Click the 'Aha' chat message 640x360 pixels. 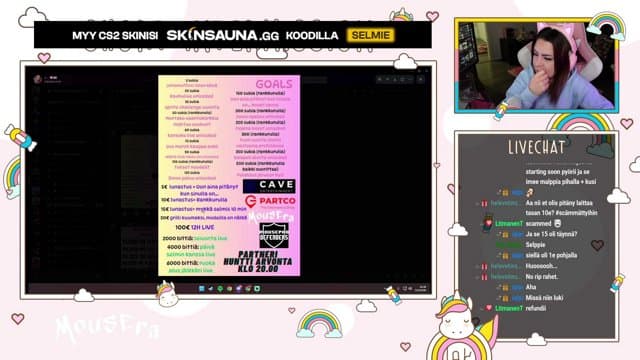pos(531,287)
